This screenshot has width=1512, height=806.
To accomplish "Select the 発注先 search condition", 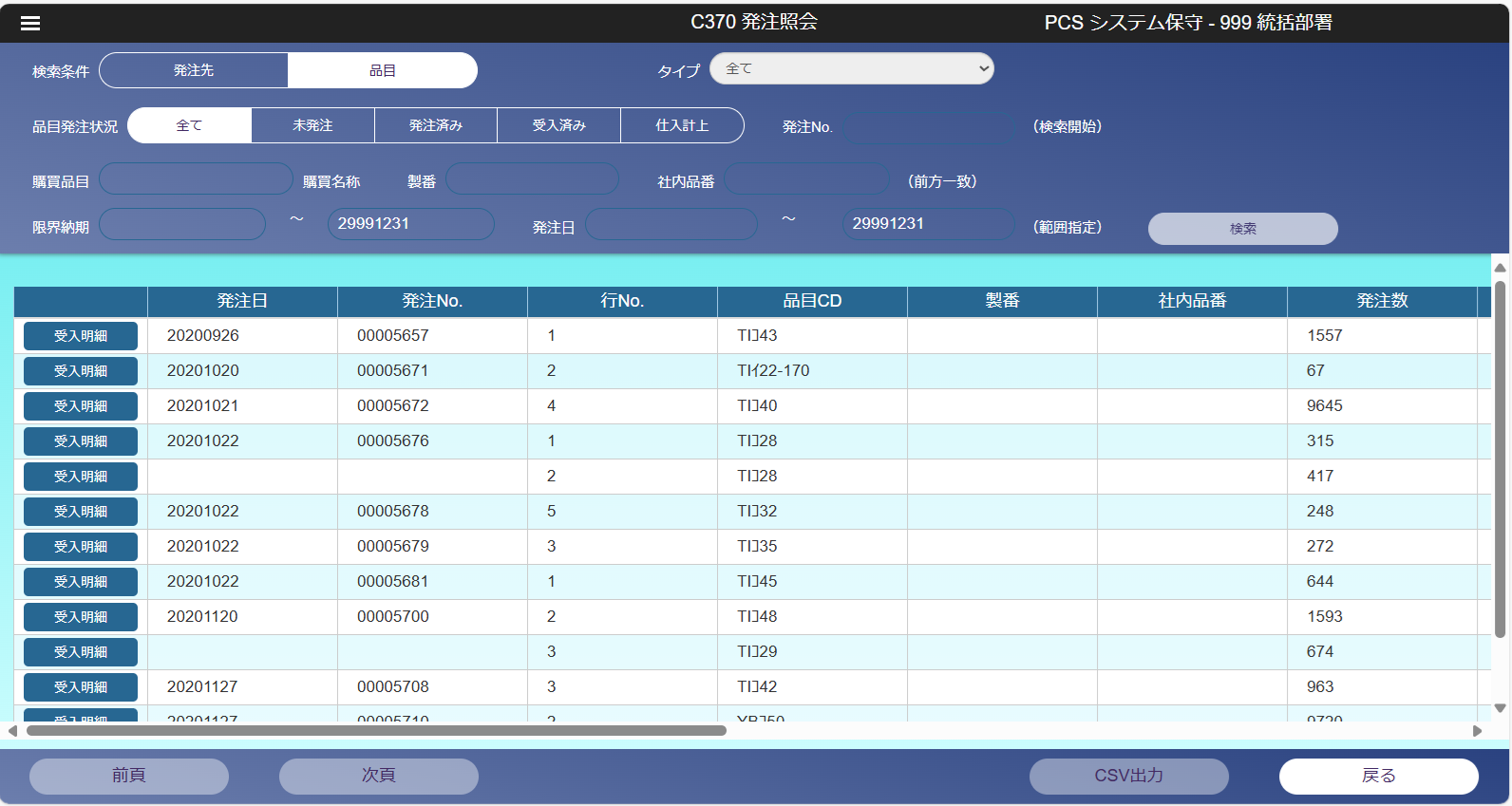I will [x=194, y=70].
